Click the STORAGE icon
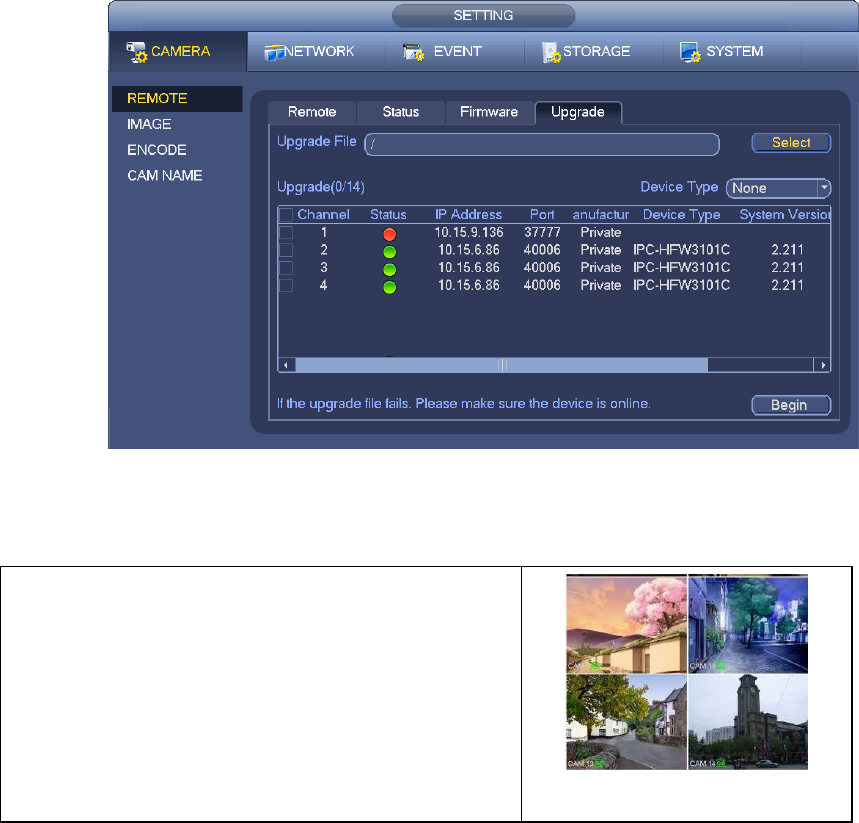859x823 pixels. [551, 53]
